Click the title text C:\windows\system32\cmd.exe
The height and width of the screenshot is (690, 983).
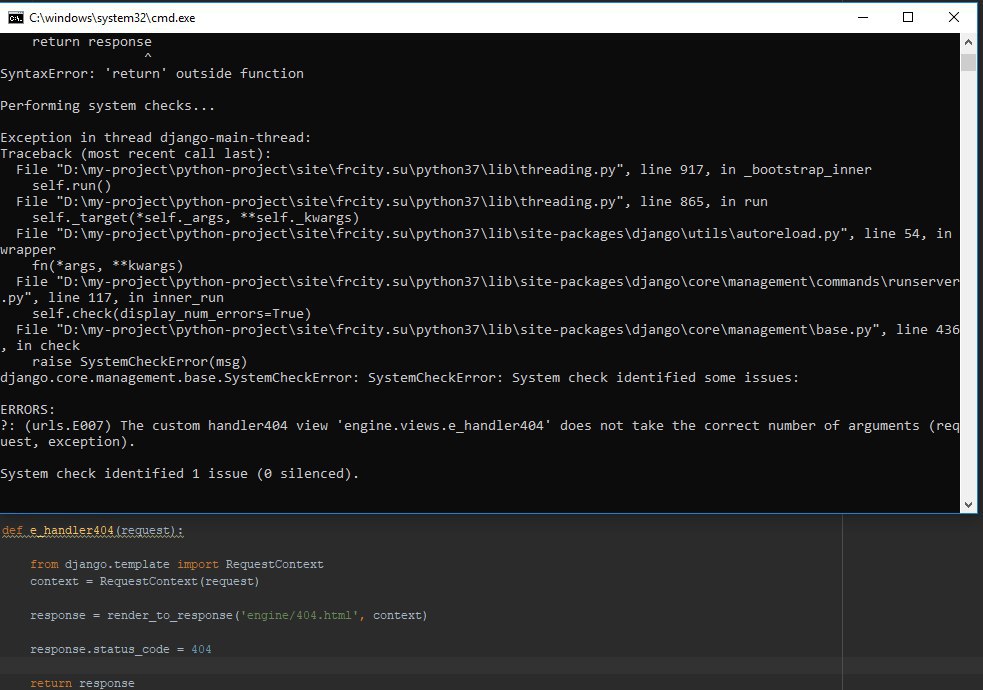click(x=112, y=18)
